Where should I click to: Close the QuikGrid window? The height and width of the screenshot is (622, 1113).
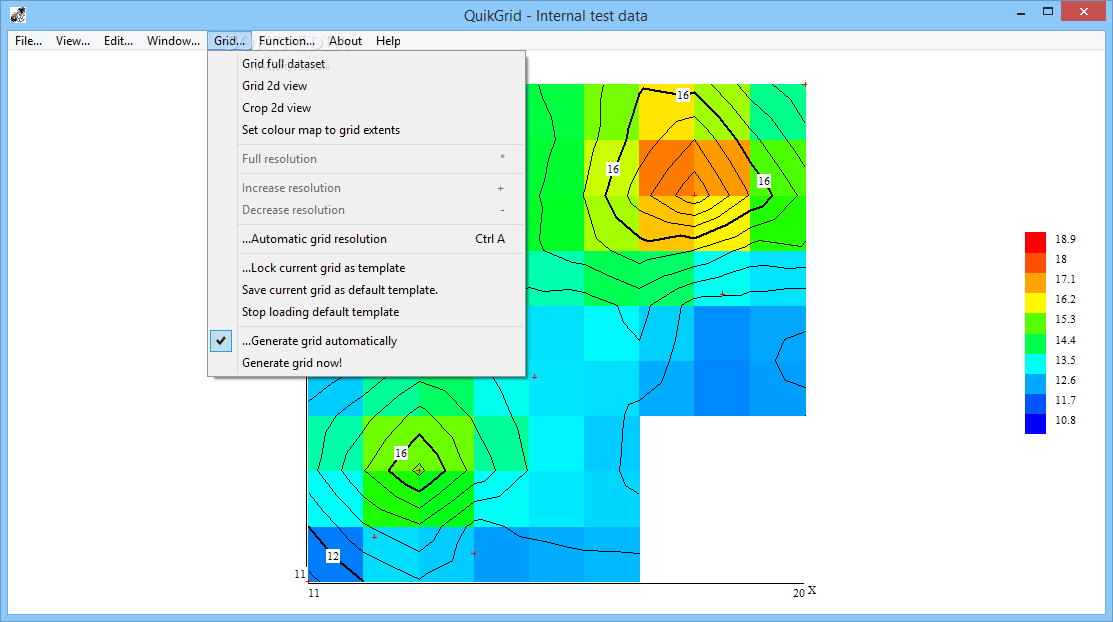click(1083, 11)
